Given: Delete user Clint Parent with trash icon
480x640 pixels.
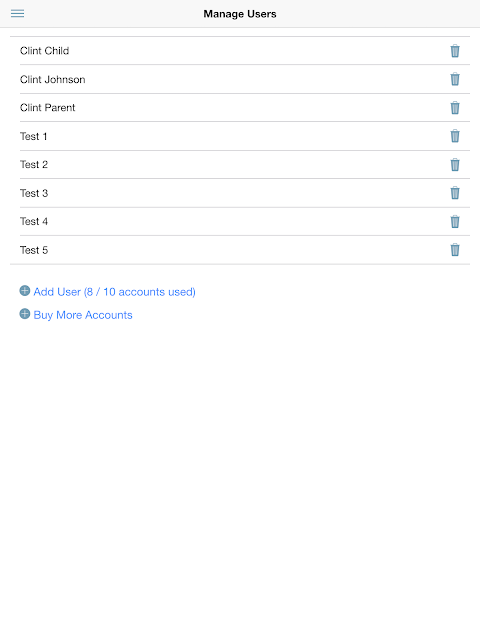Looking at the screenshot, I should [x=455, y=108].
